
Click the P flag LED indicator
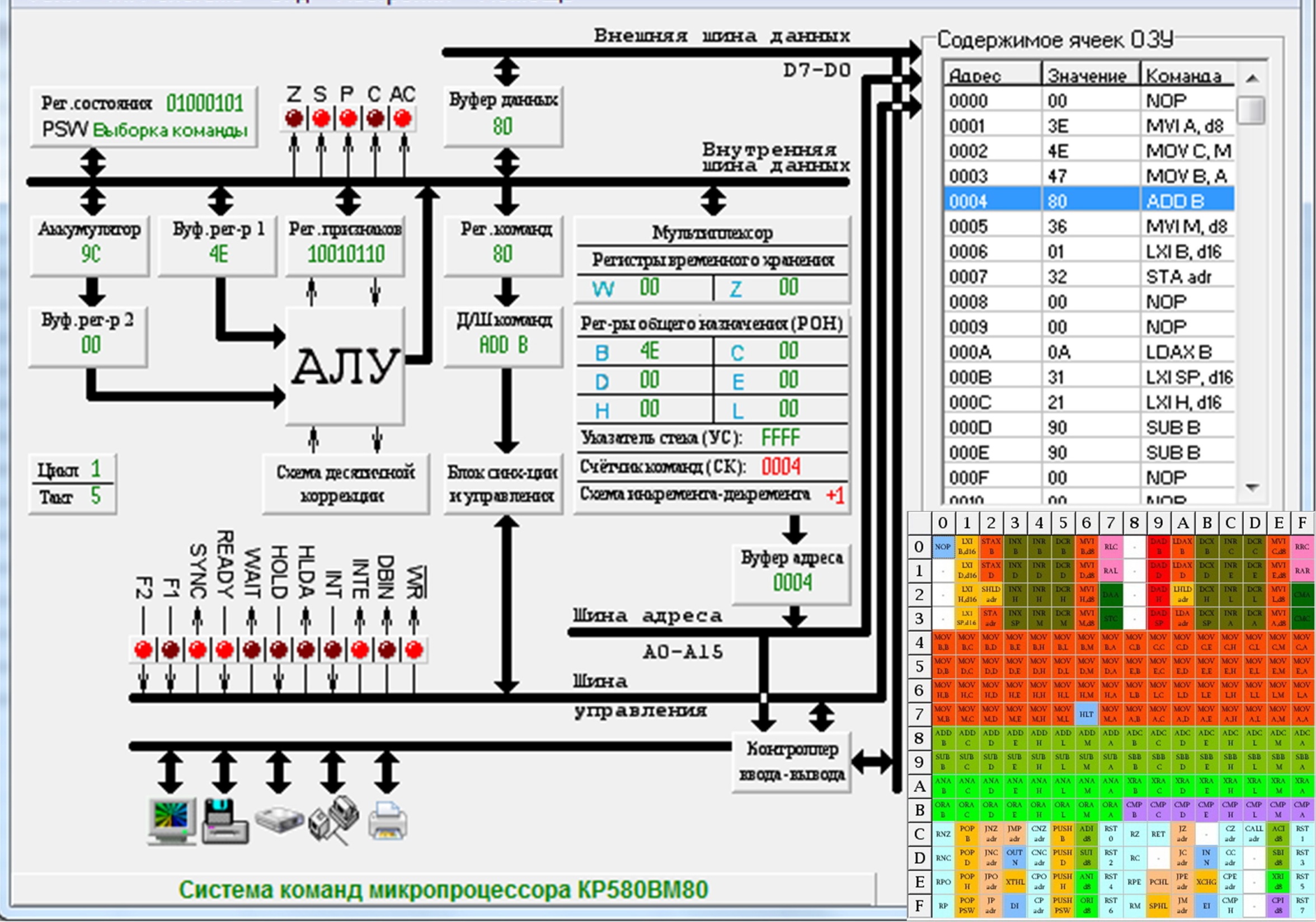(348, 119)
